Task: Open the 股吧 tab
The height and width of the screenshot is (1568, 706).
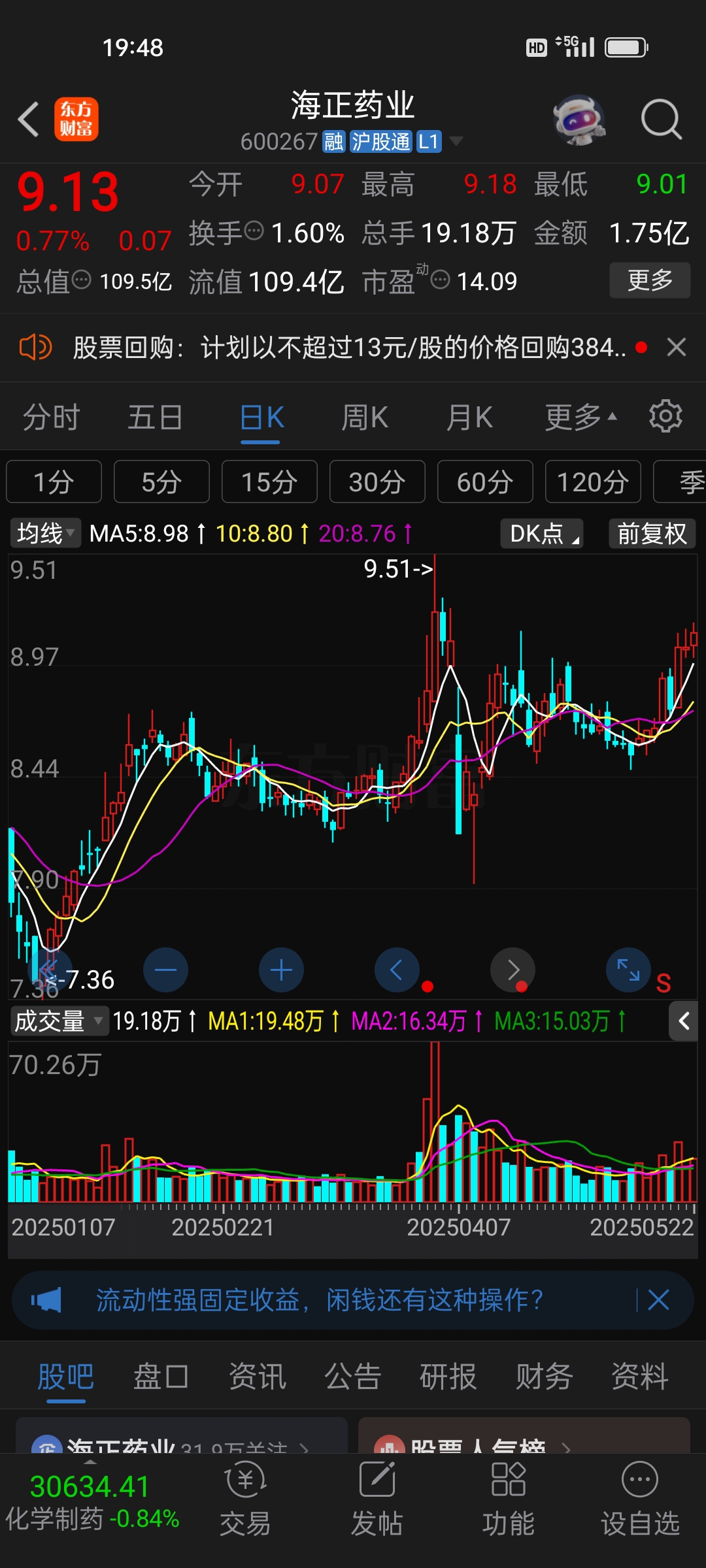Action: [65, 1377]
